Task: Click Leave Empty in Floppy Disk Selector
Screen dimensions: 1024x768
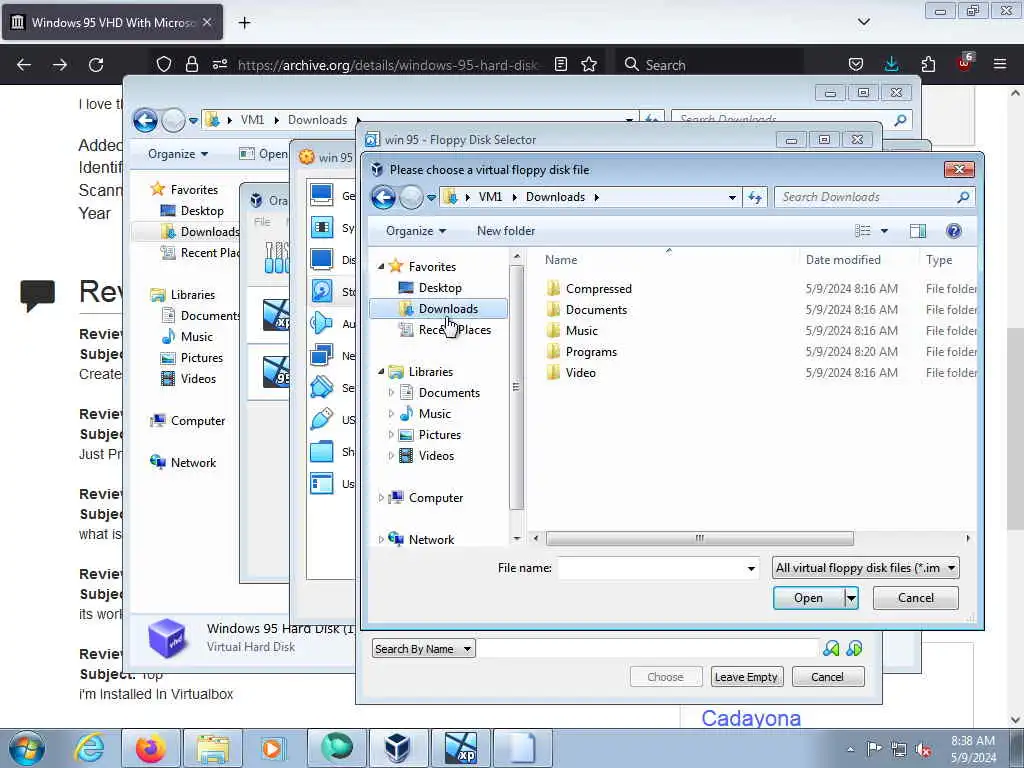Action: click(746, 677)
